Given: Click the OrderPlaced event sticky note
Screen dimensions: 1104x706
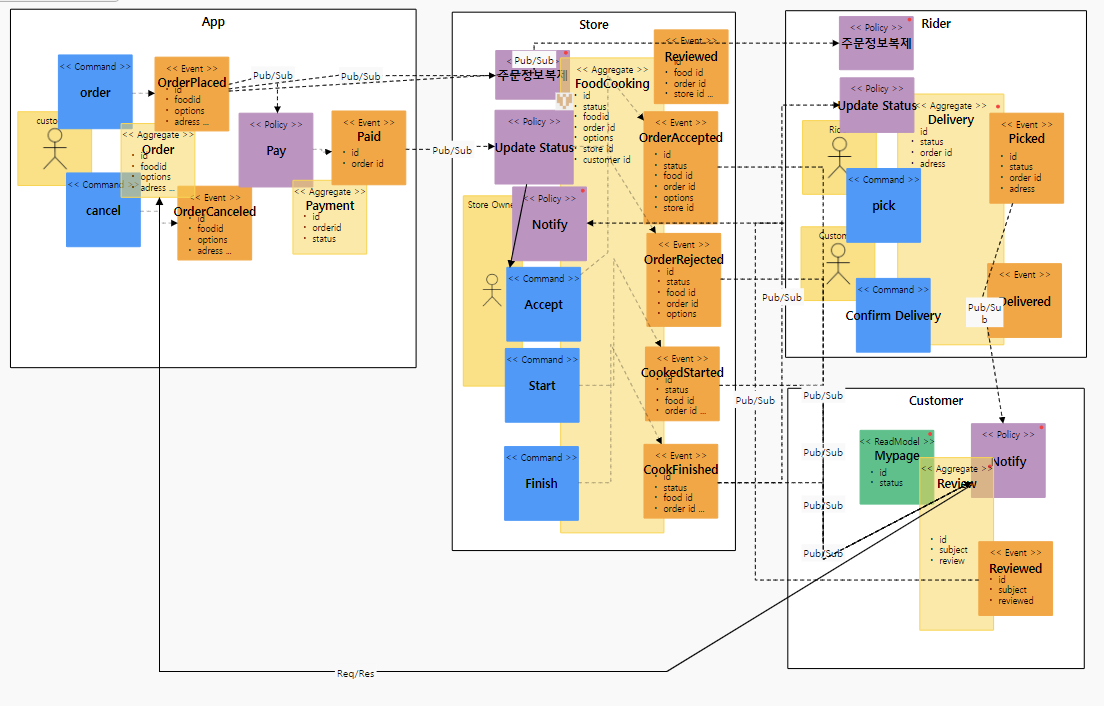Looking at the screenshot, I should [192, 94].
